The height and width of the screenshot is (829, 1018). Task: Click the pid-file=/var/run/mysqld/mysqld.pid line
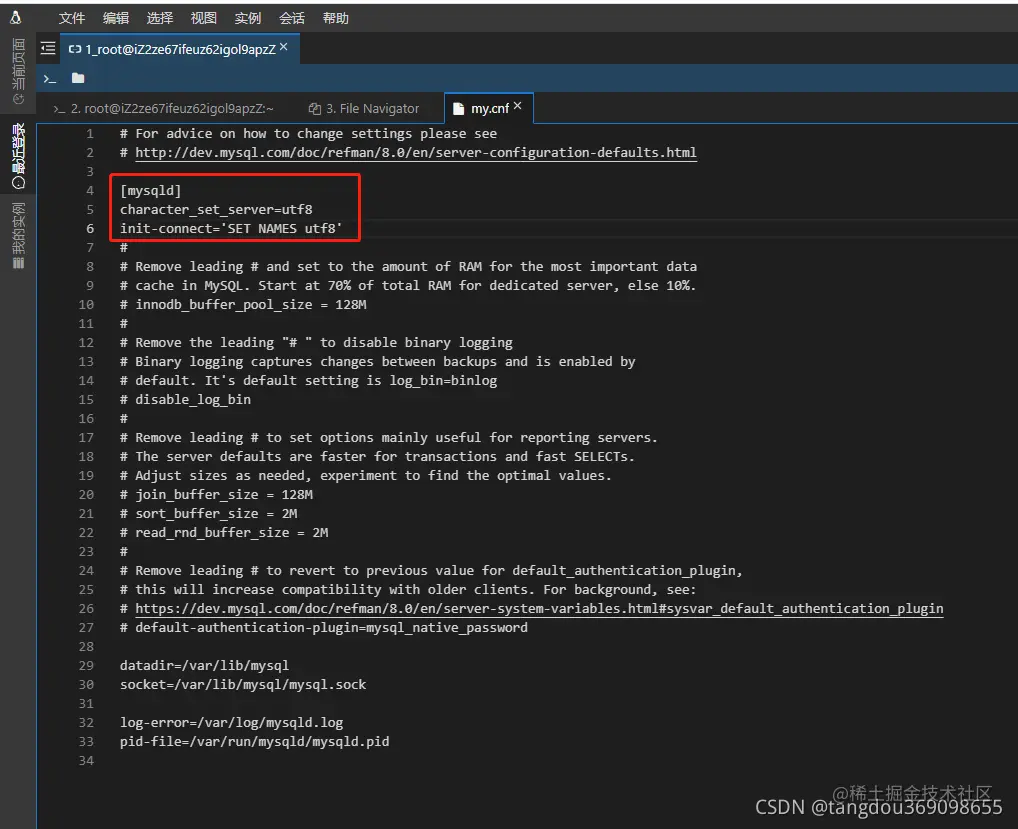254,741
